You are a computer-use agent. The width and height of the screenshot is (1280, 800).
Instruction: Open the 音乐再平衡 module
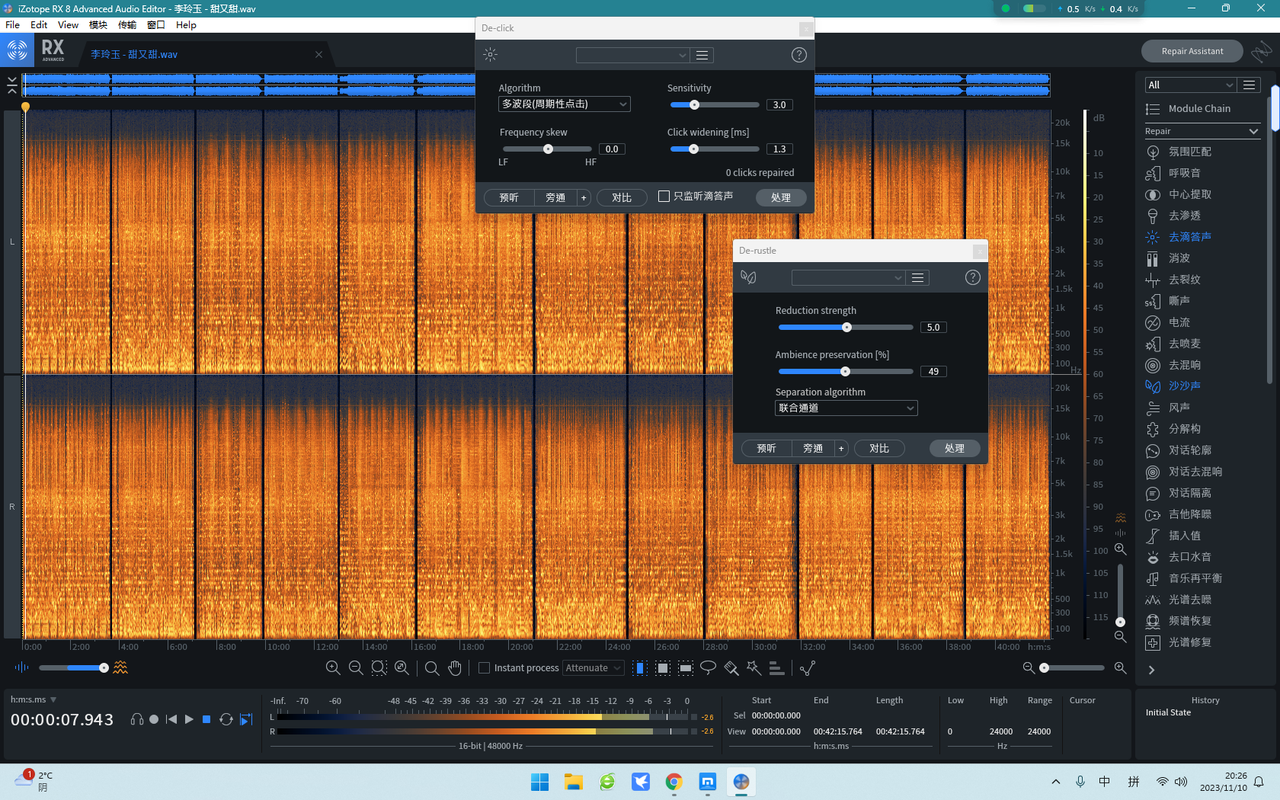coord(1195,579)
